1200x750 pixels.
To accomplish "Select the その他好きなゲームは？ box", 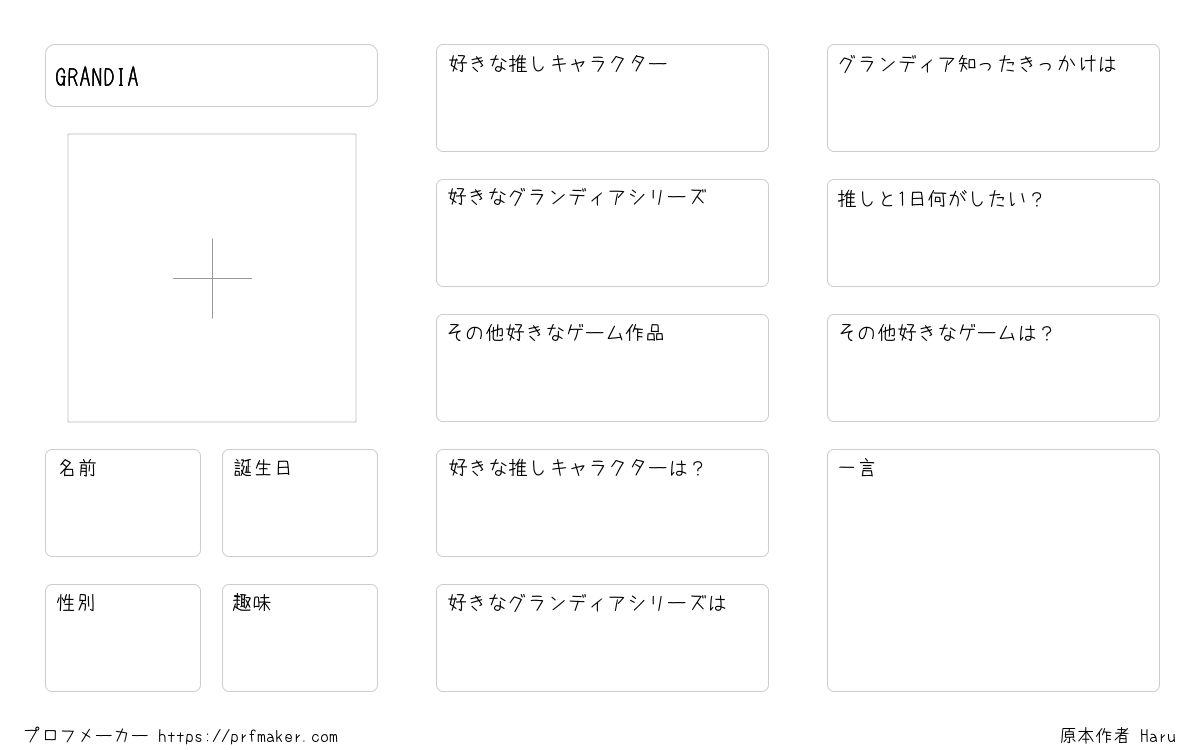I will (x=993, y=368).
